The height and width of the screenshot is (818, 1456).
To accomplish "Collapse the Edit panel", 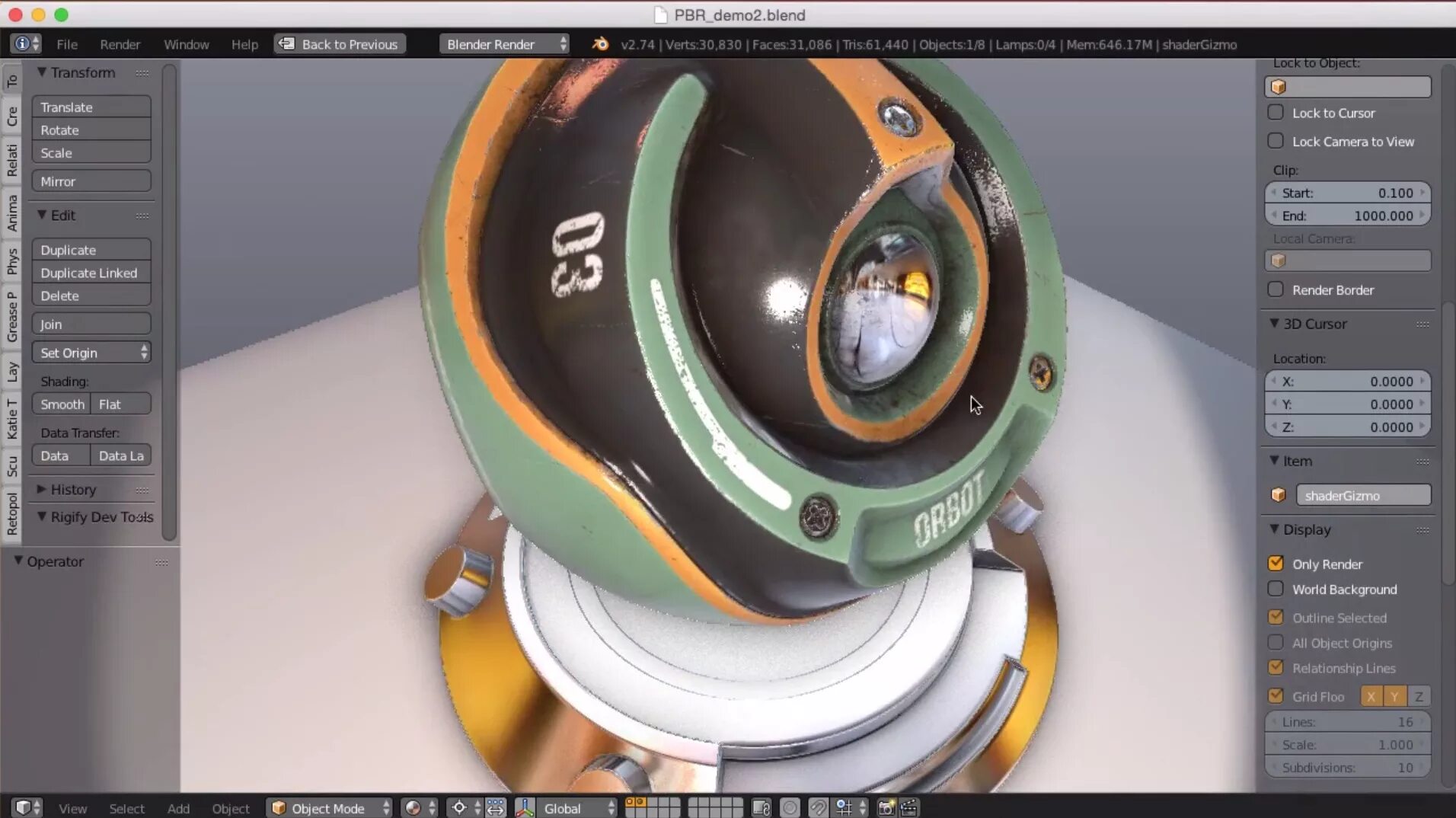I will pos(42,215).
